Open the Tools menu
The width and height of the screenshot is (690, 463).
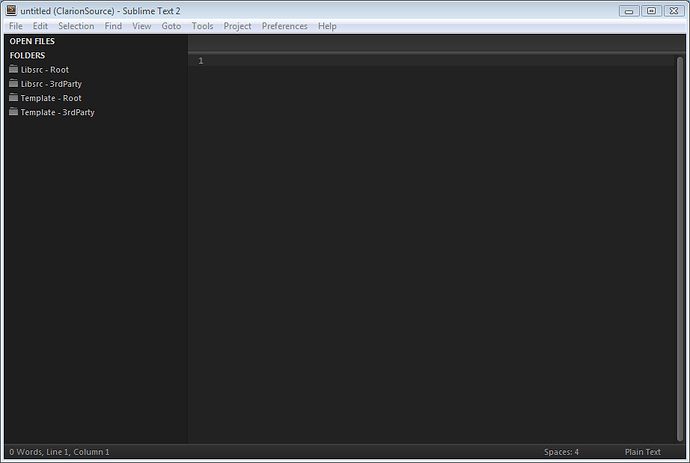[x=202, y=26]
